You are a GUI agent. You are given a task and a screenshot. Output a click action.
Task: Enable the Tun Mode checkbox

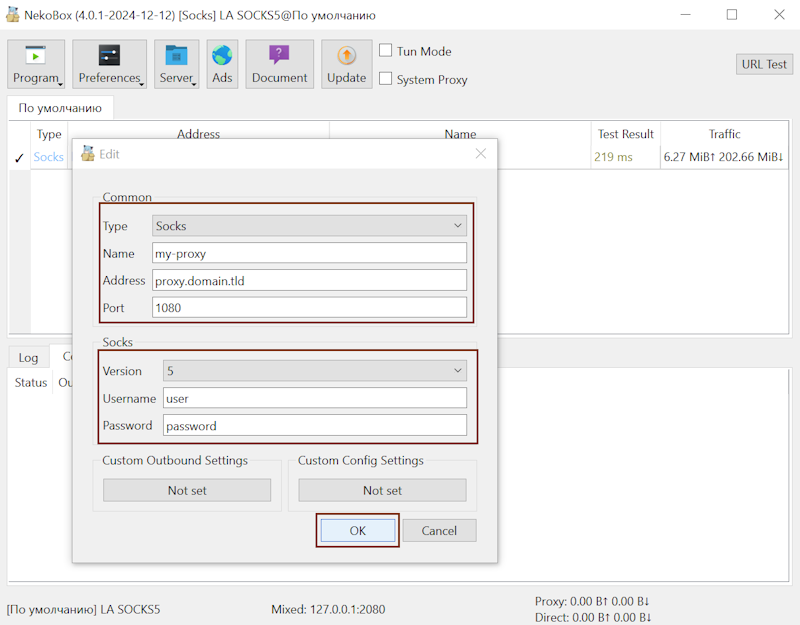(386, 51)
